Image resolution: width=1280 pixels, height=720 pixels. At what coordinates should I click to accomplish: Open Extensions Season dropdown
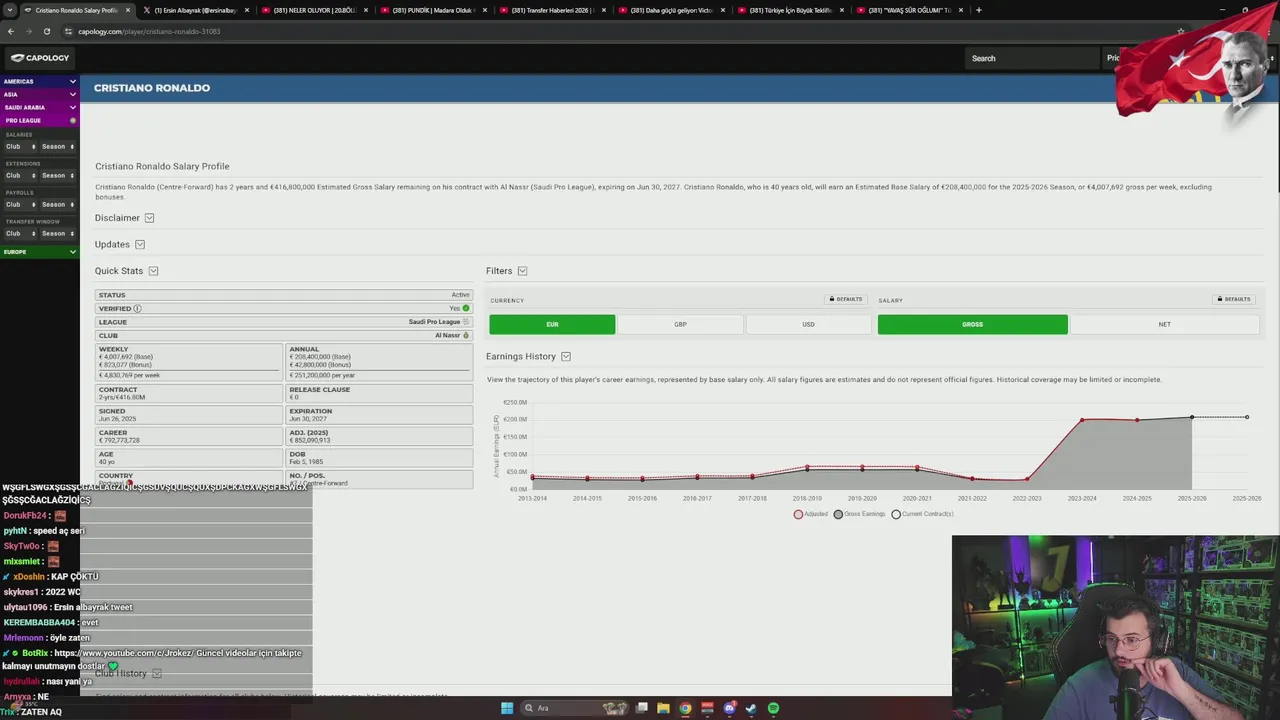pyautogui.click(x=57, y=176)
